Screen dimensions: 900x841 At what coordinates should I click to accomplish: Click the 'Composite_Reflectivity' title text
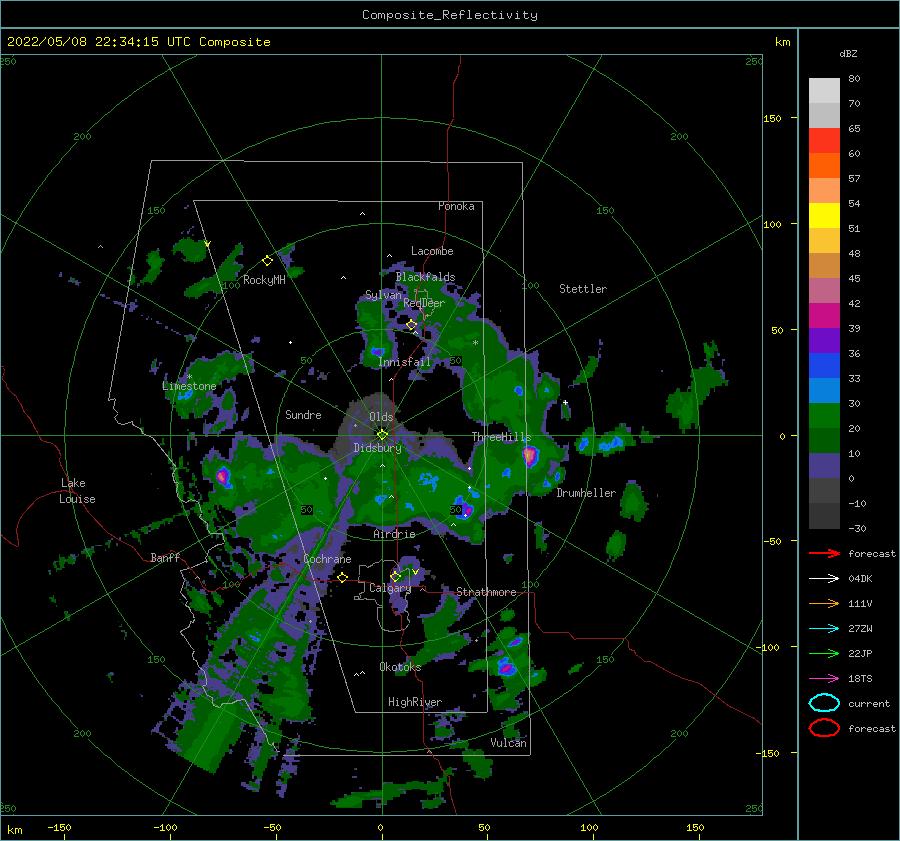coord(450,15)
